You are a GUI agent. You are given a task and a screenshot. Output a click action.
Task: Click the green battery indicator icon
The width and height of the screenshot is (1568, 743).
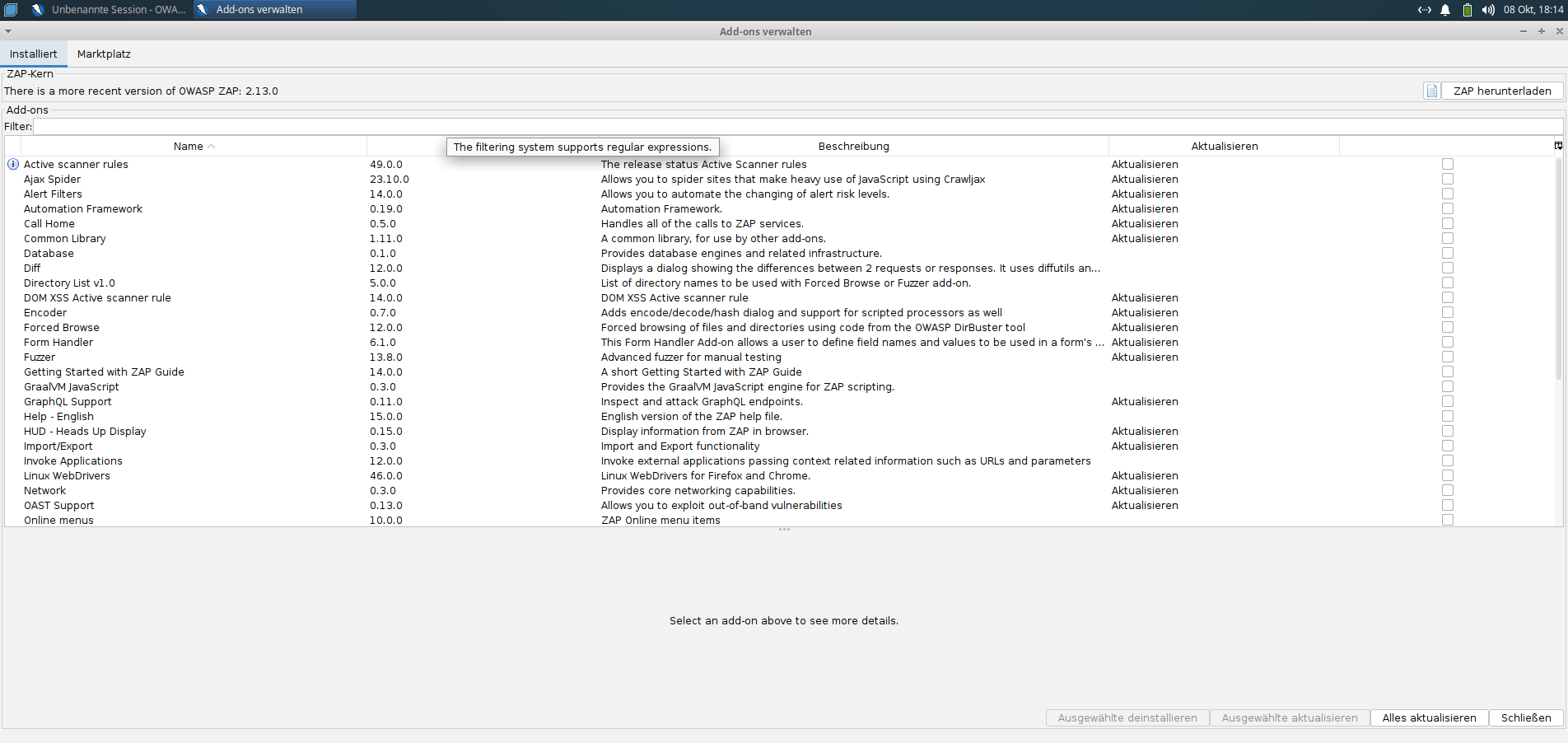coord(1467,10)
